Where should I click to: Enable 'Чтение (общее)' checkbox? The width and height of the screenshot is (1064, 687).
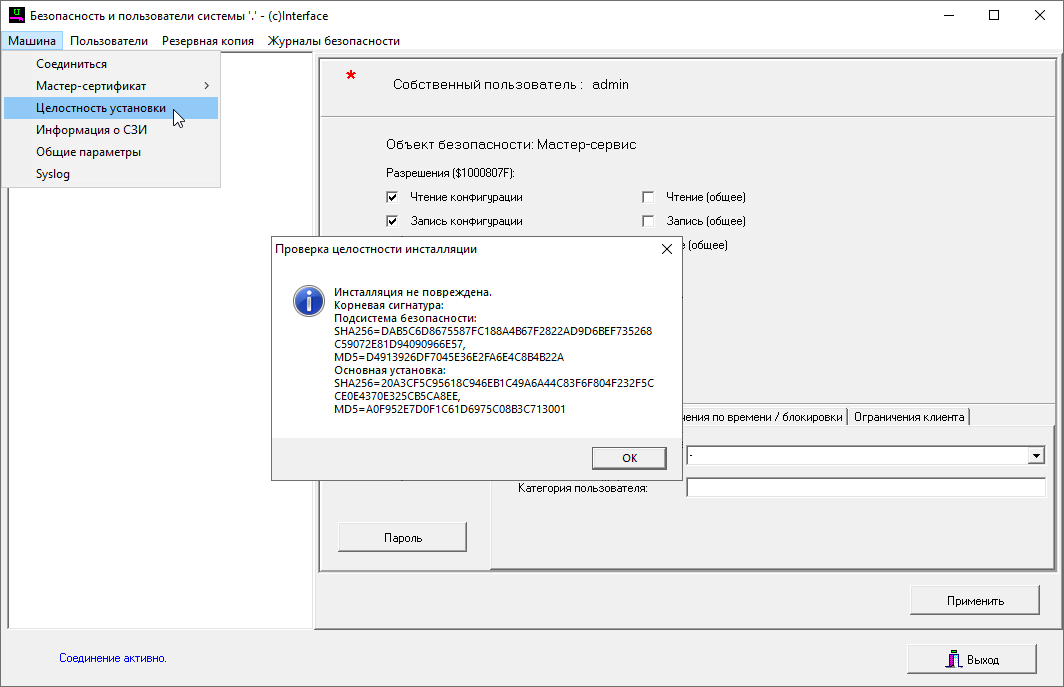click(x=648, y=197)
